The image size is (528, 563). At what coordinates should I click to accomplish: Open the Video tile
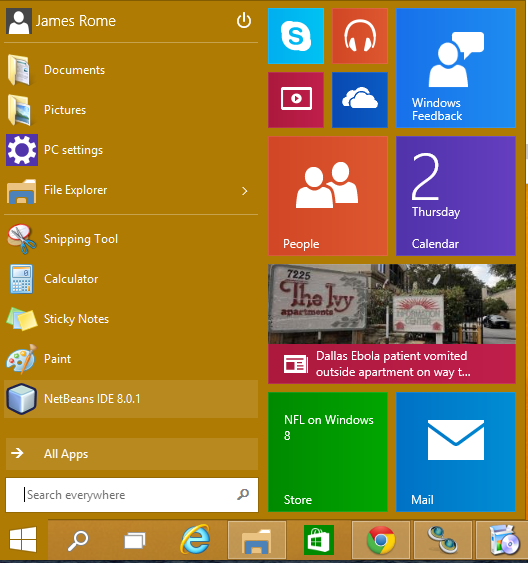296,100
